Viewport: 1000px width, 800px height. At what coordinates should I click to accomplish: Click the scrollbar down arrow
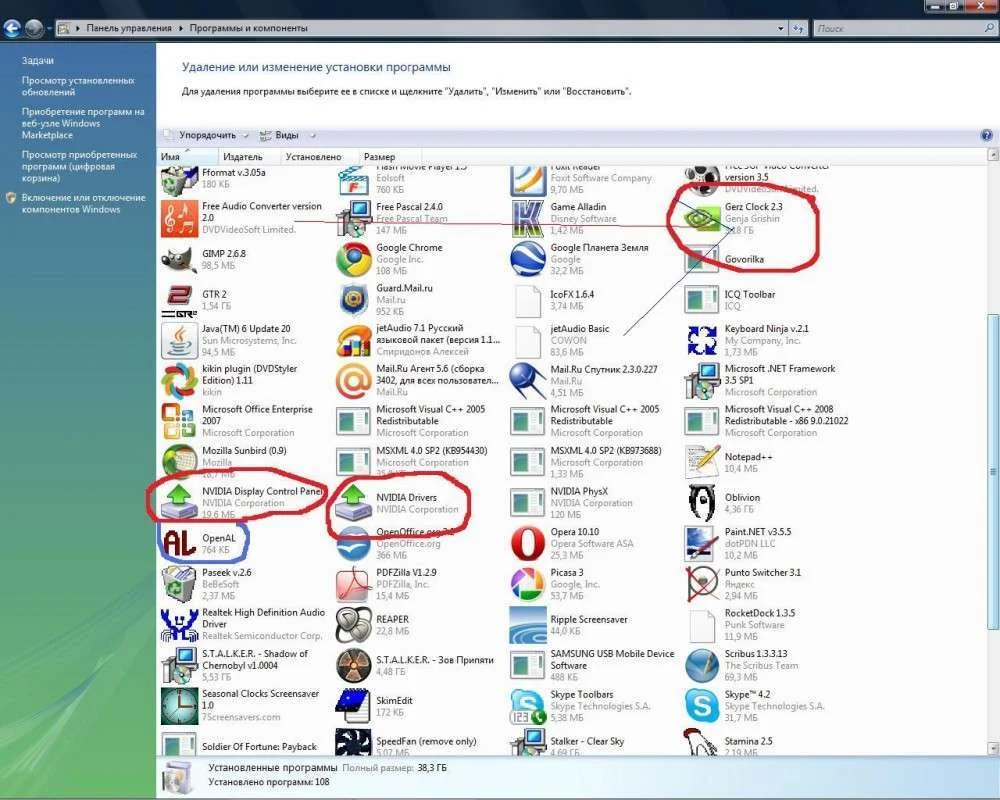tap(992, 748)
